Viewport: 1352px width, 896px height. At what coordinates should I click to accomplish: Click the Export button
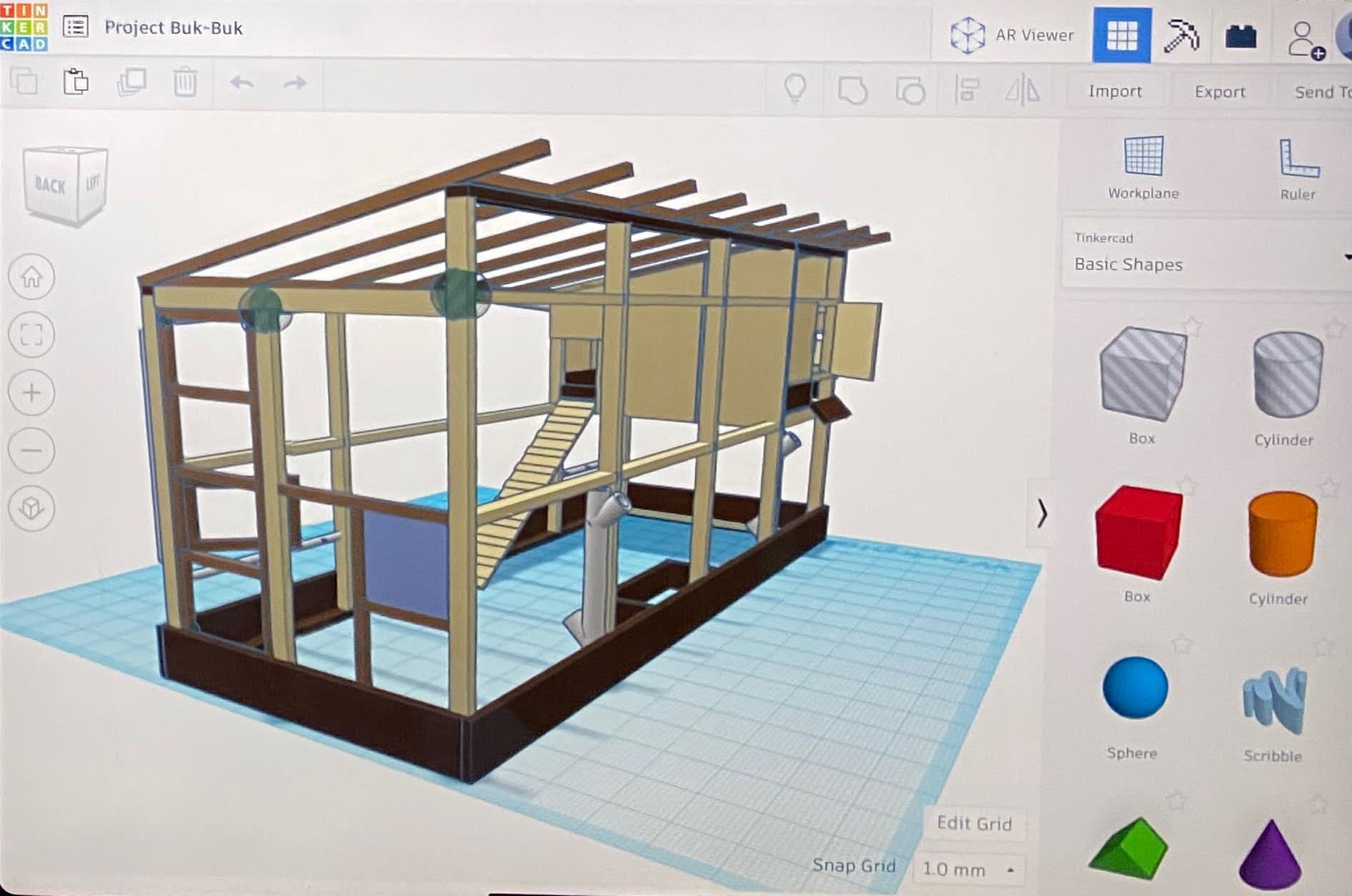(1220, 92)
